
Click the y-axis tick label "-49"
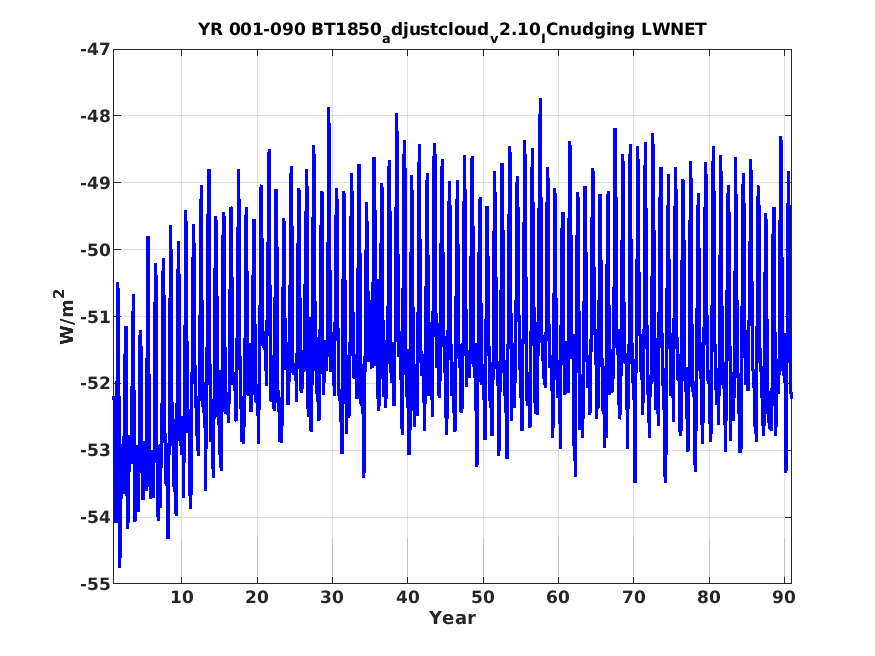95,183
